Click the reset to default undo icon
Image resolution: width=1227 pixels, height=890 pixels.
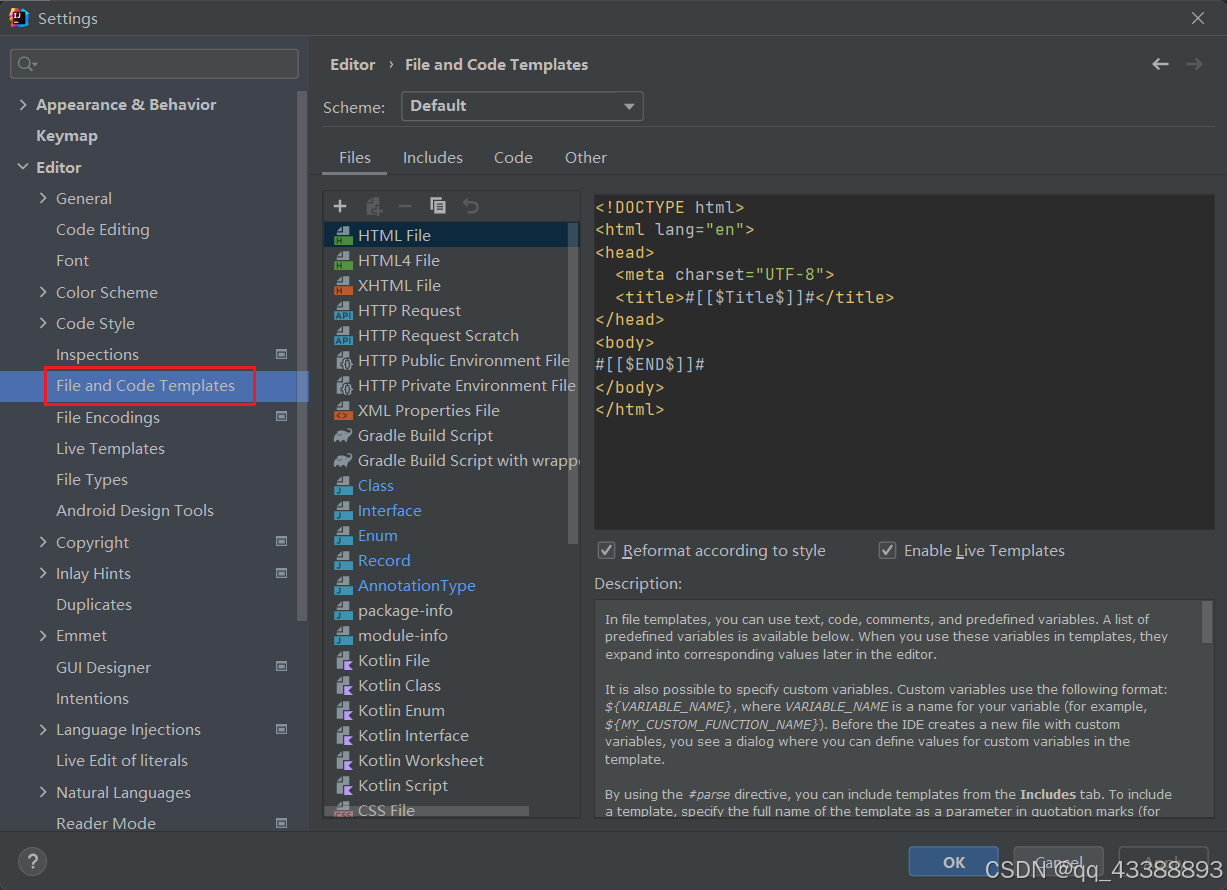tap(471, 206)
